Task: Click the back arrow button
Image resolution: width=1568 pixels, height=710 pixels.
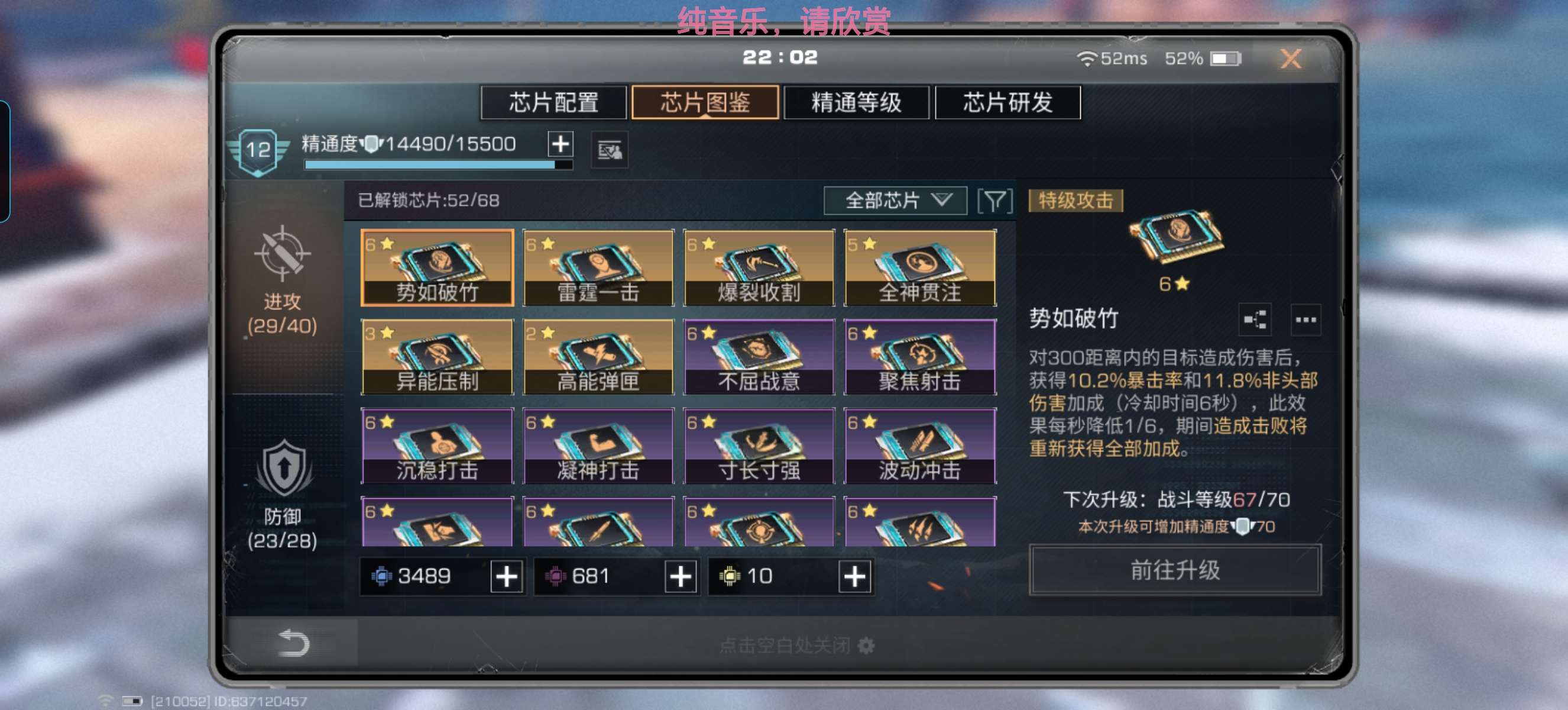Action: (293, 643)
